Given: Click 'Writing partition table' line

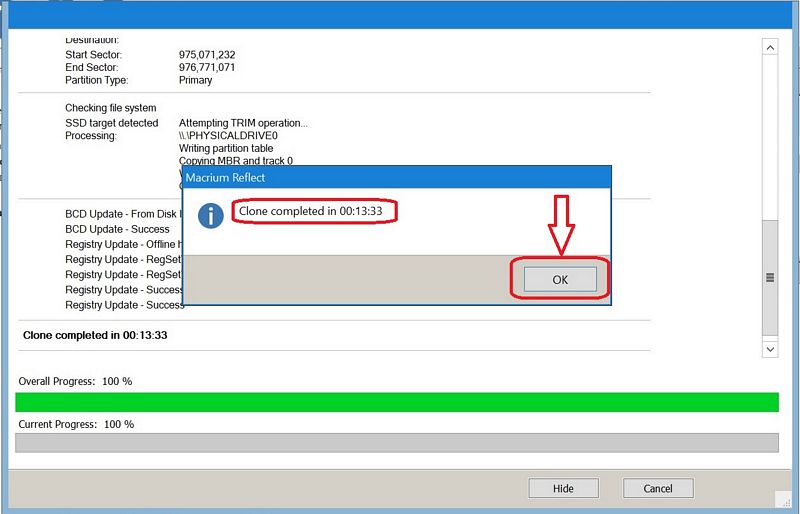Looking at the screenshot, I should click(226, 148).
